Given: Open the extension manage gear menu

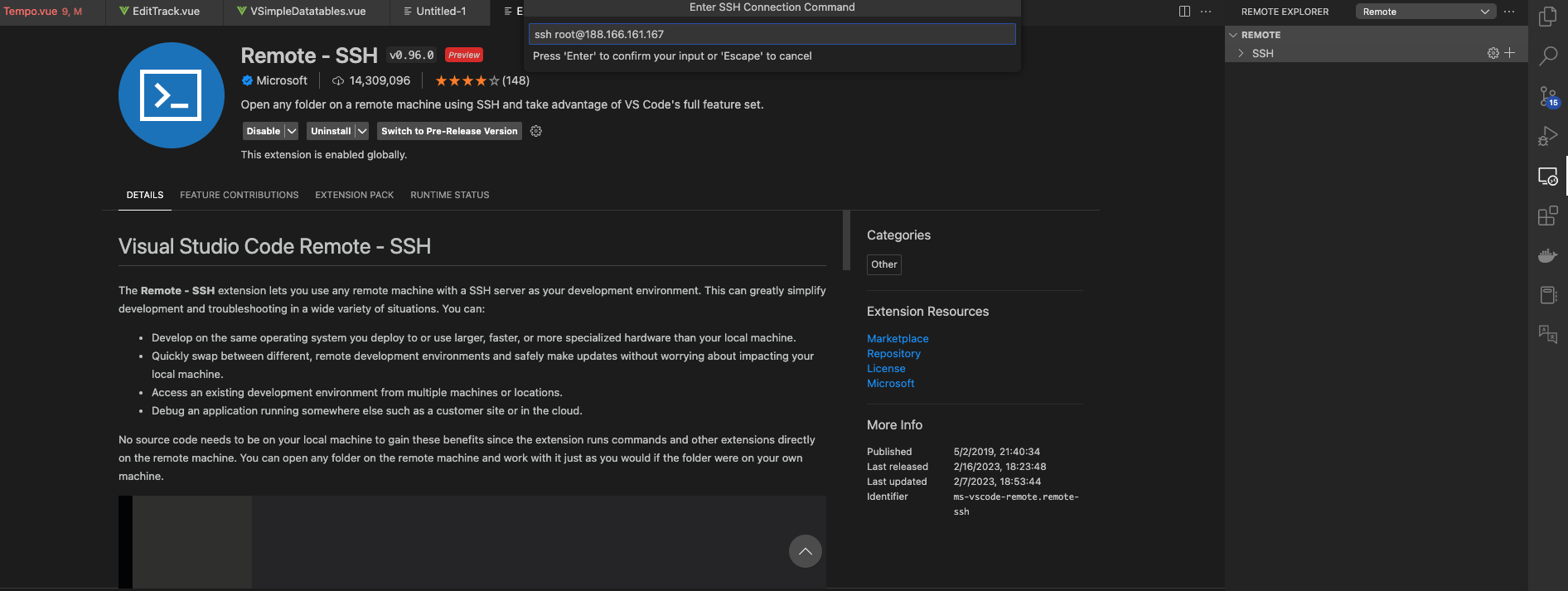Looking at the screenshot, I should pos(536,131).
